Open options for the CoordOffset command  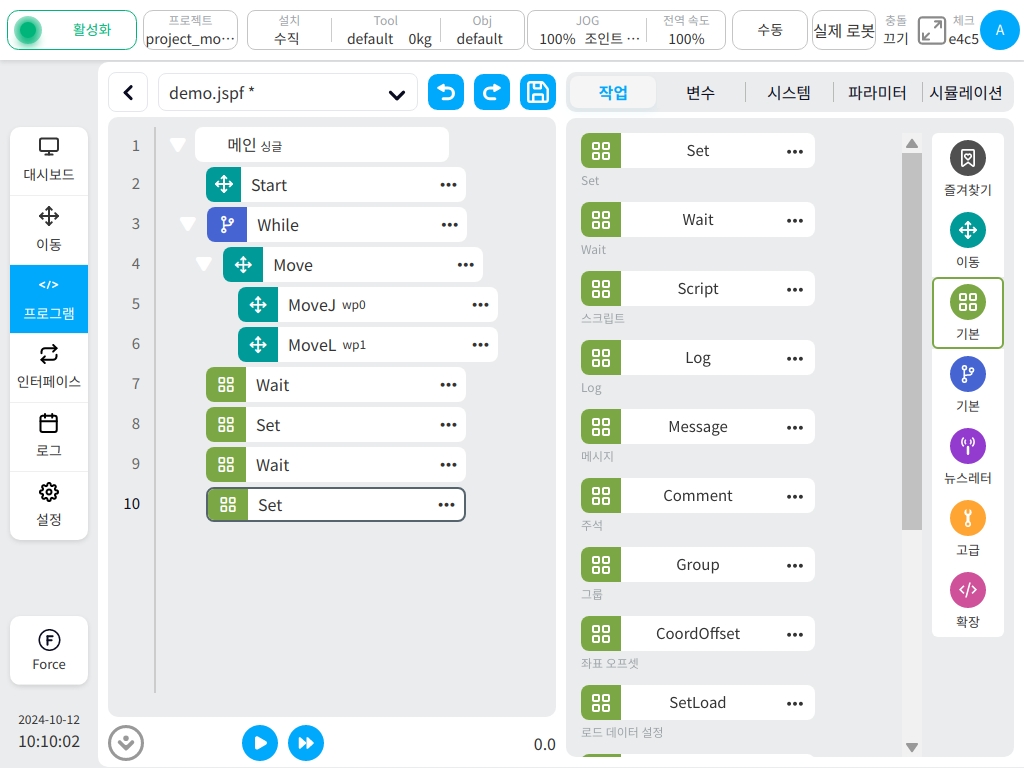pos(795,635)
